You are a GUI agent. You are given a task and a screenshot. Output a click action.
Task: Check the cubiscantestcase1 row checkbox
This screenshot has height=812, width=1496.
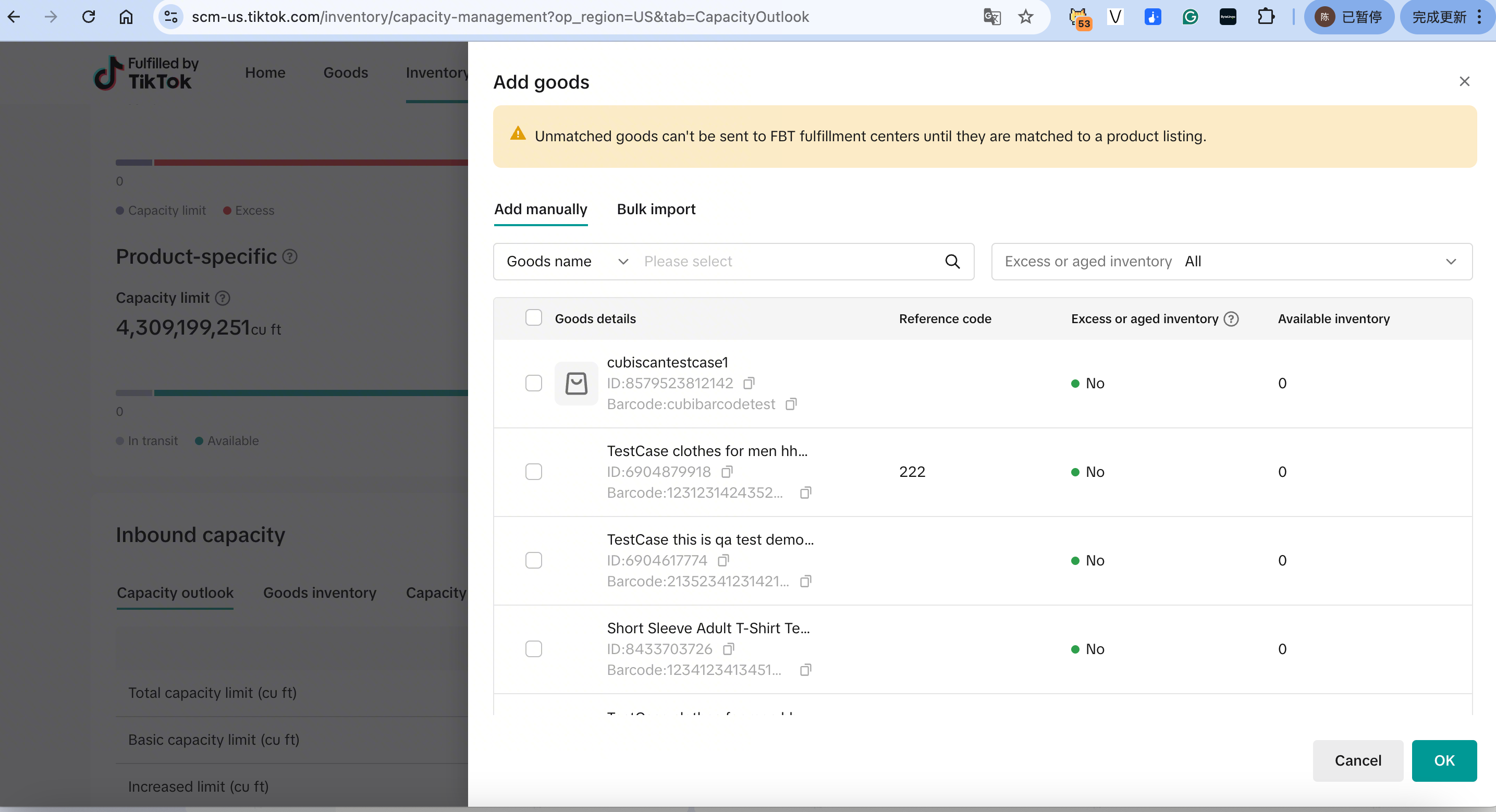[x=533, y=384]
